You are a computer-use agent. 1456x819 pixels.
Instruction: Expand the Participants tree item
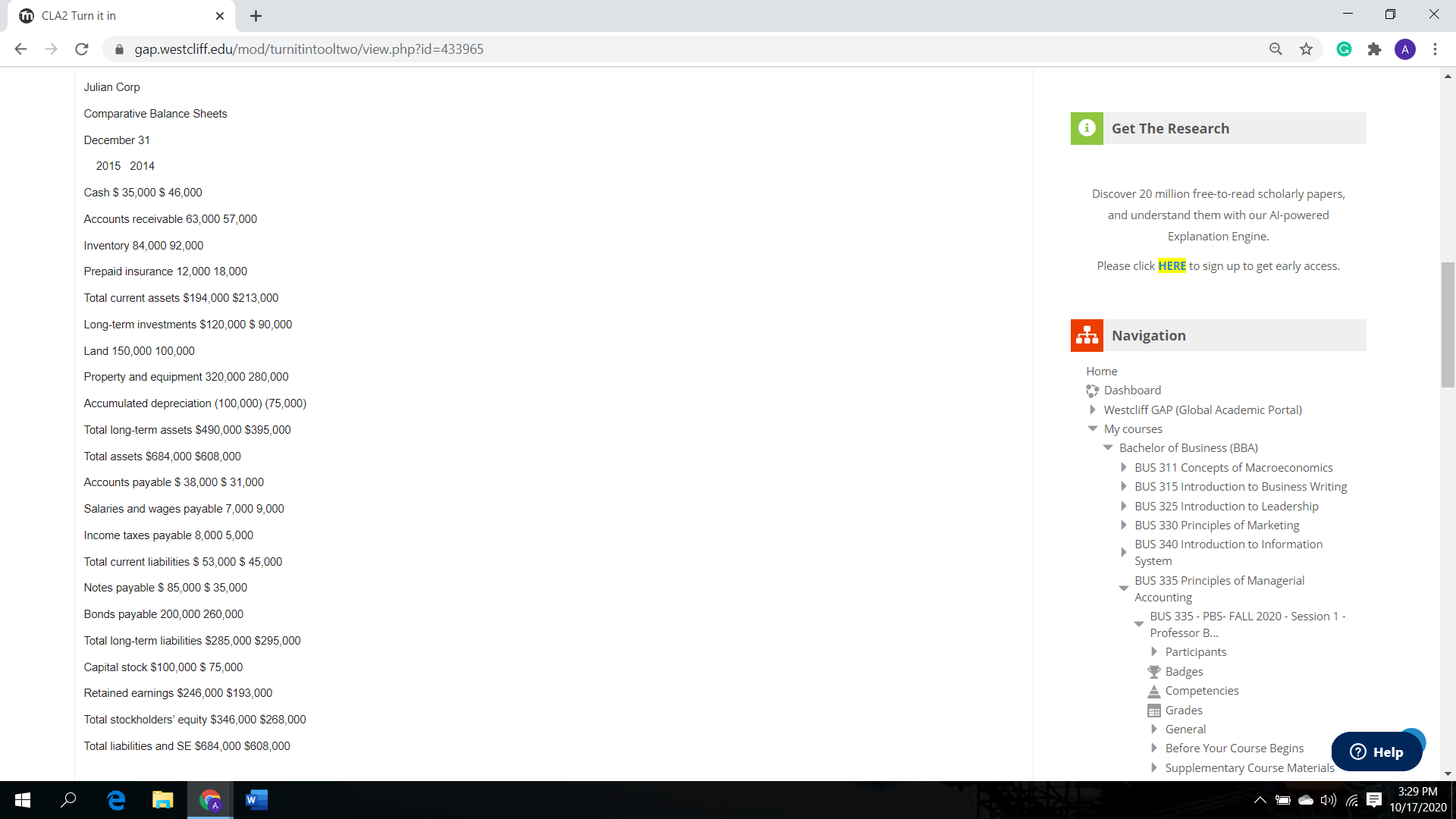pos(1153,652)
